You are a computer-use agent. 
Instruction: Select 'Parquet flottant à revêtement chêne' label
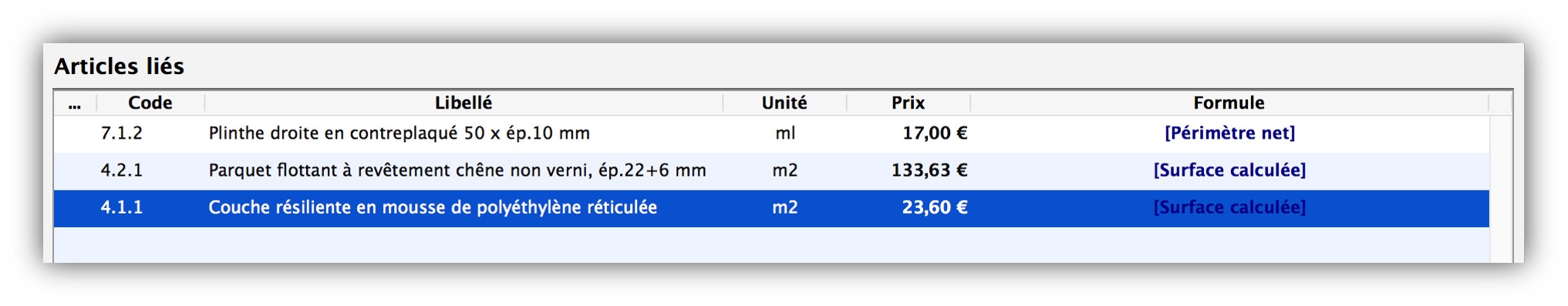(x=457, y=170)
